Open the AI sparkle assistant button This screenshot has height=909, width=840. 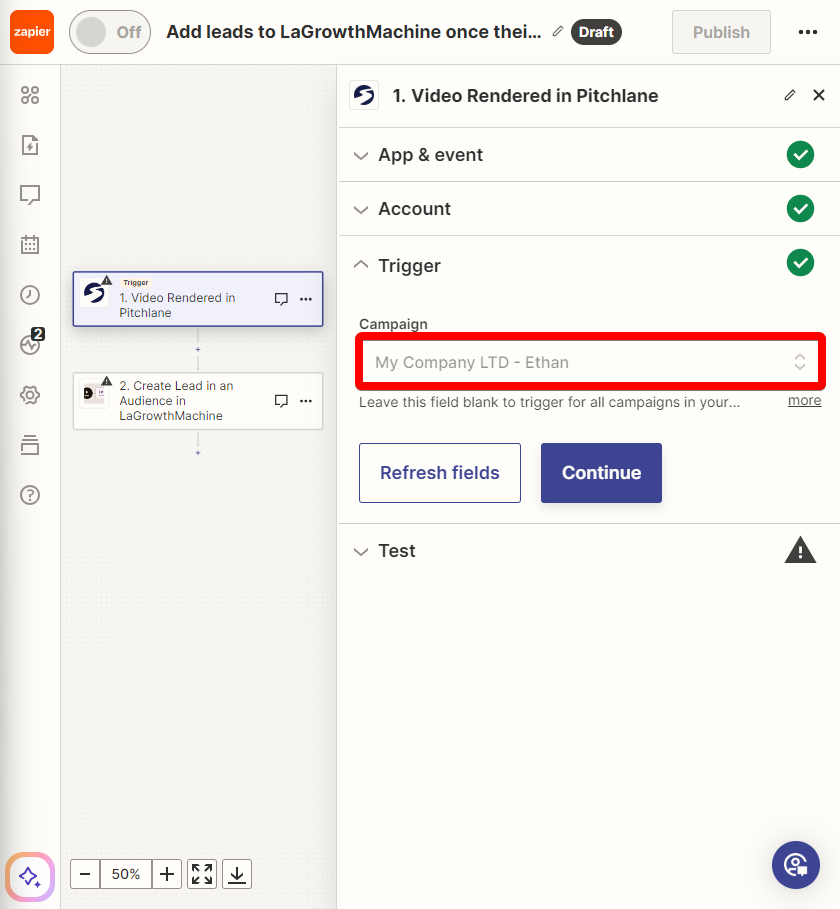pyautogui.click(x=30, y=876)
